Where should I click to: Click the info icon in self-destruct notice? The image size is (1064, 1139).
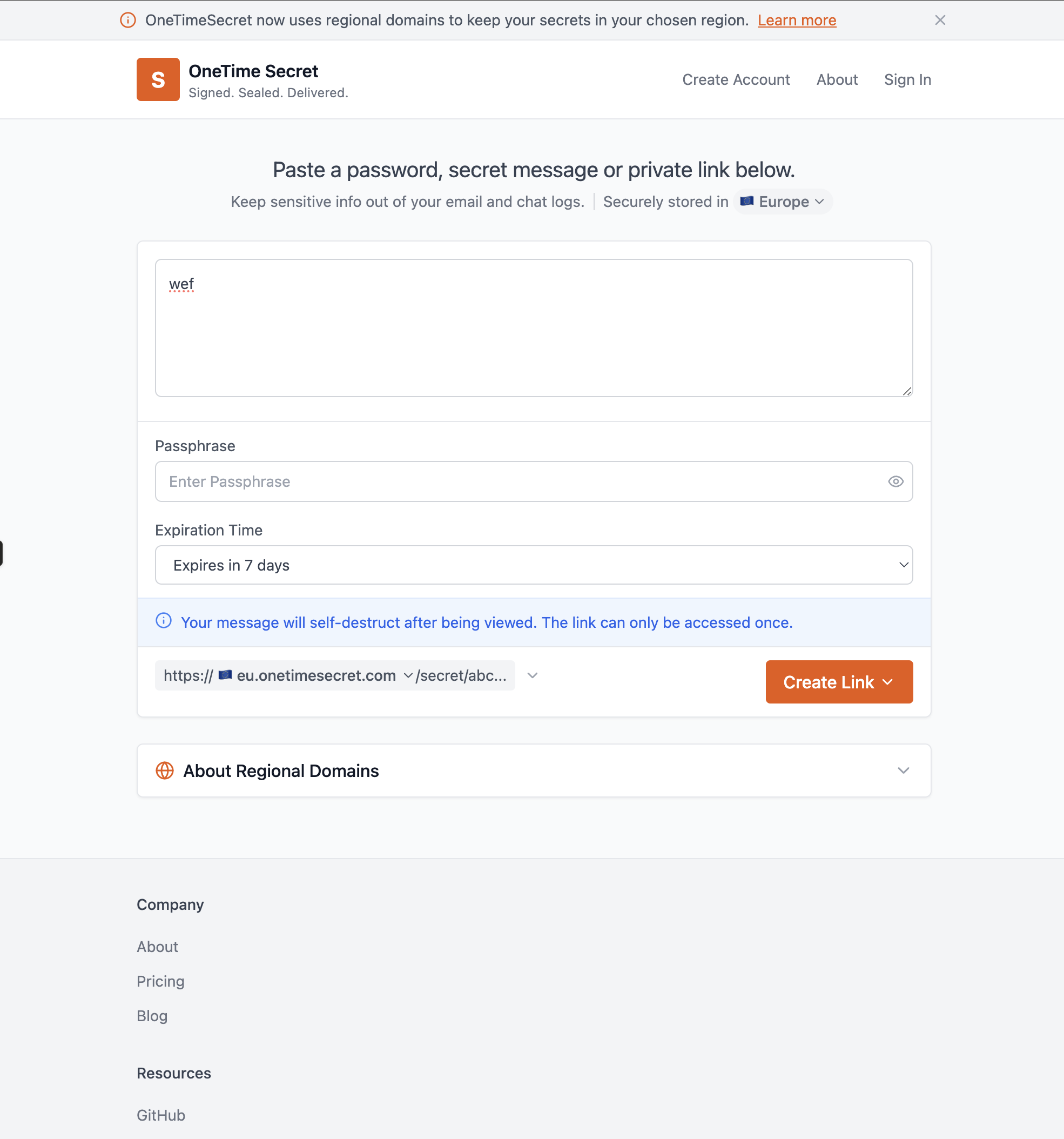[164, 621]
